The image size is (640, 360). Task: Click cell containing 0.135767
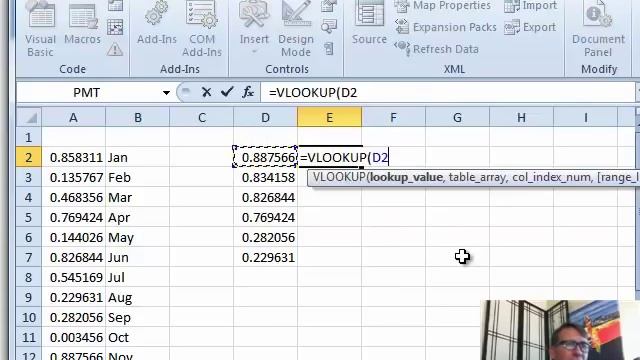point(73,178)
